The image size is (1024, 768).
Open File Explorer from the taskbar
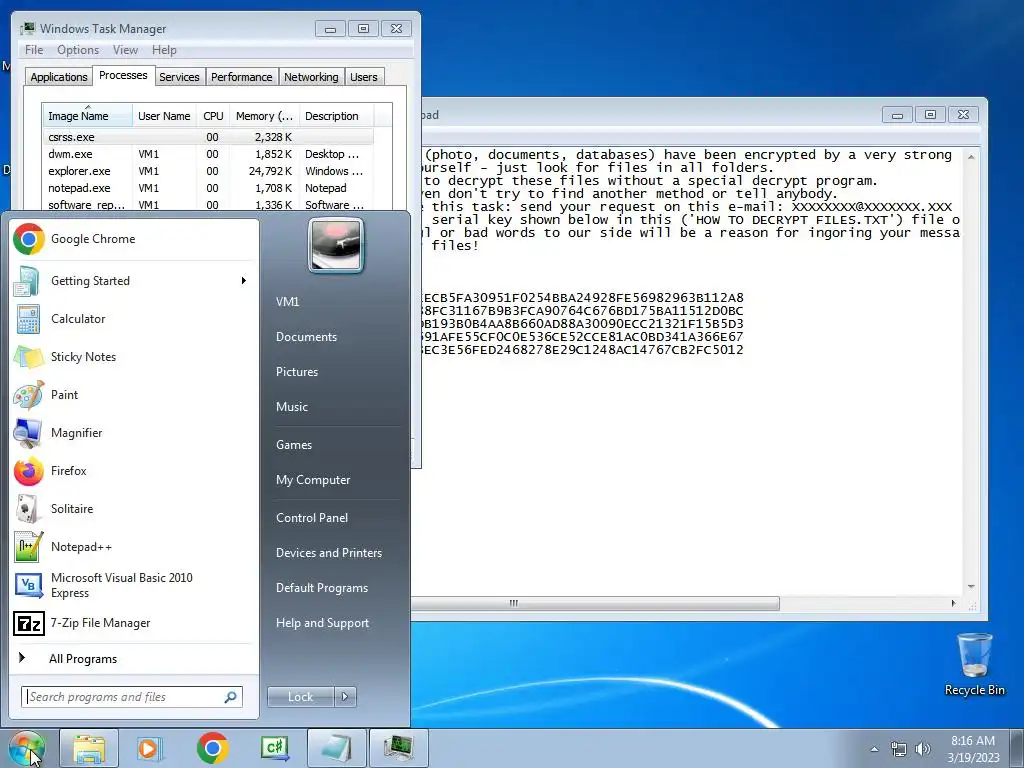point(89,748)
